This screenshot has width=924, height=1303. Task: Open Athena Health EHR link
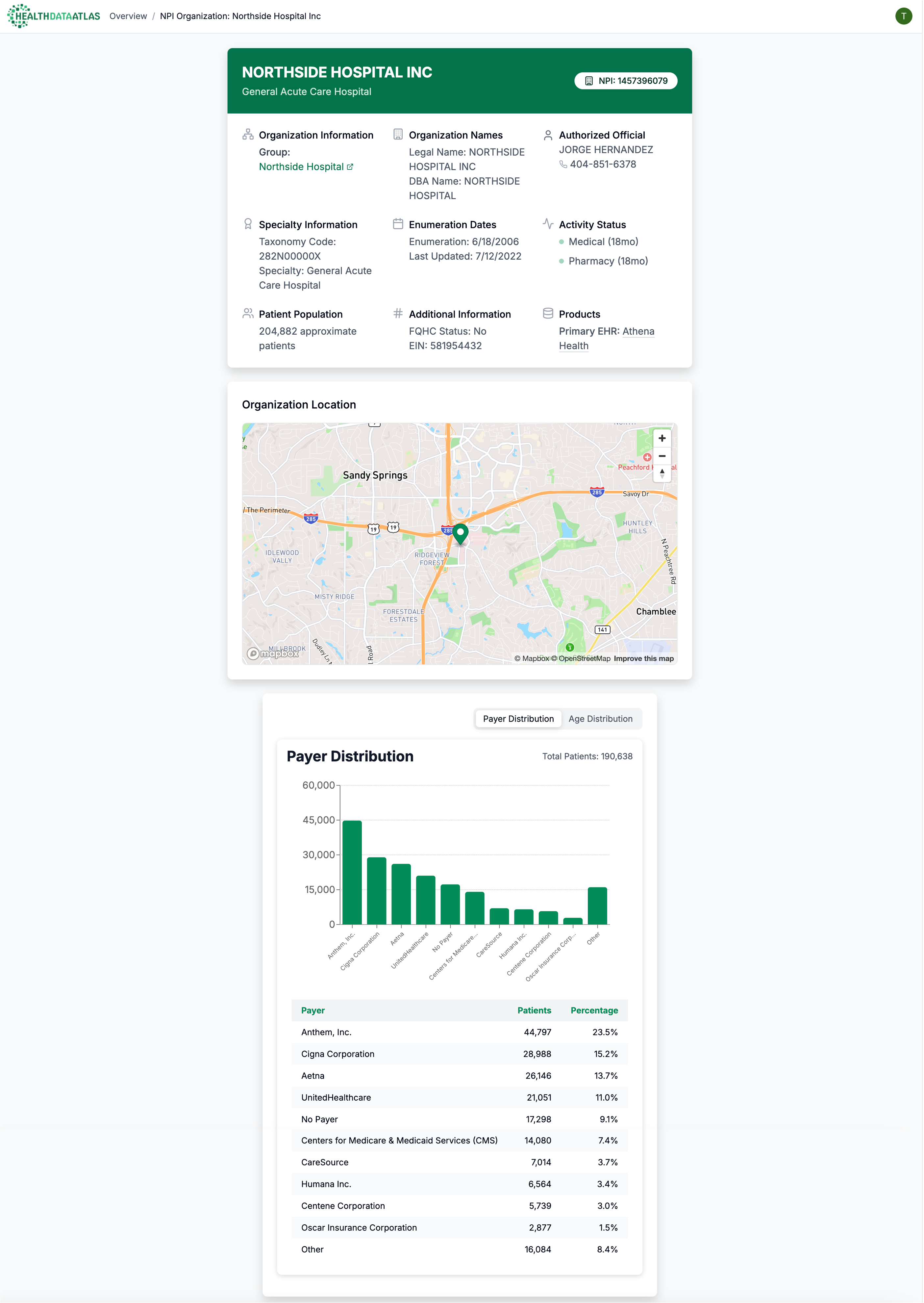(638, 331)
